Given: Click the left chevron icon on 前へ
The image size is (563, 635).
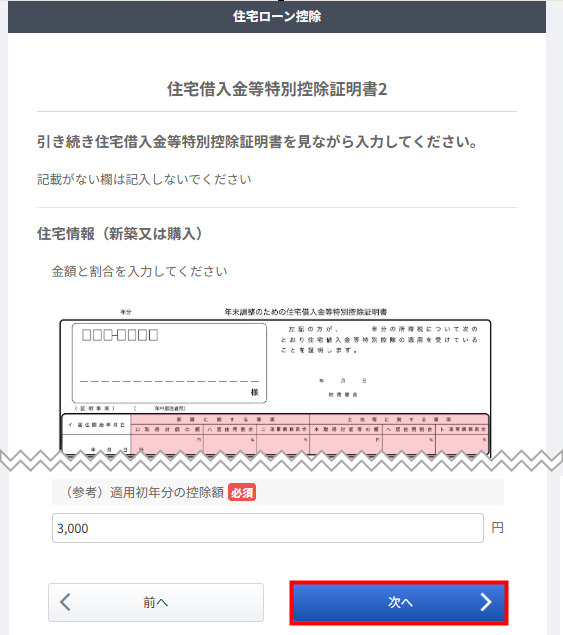Looking at the screenshot, I should click(x=65, y=602).
